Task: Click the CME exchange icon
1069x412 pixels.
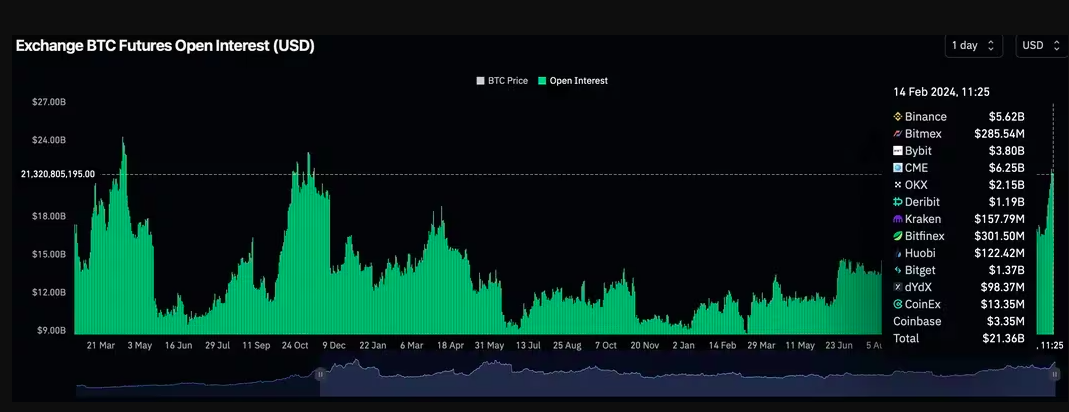Action: point(898,168)
